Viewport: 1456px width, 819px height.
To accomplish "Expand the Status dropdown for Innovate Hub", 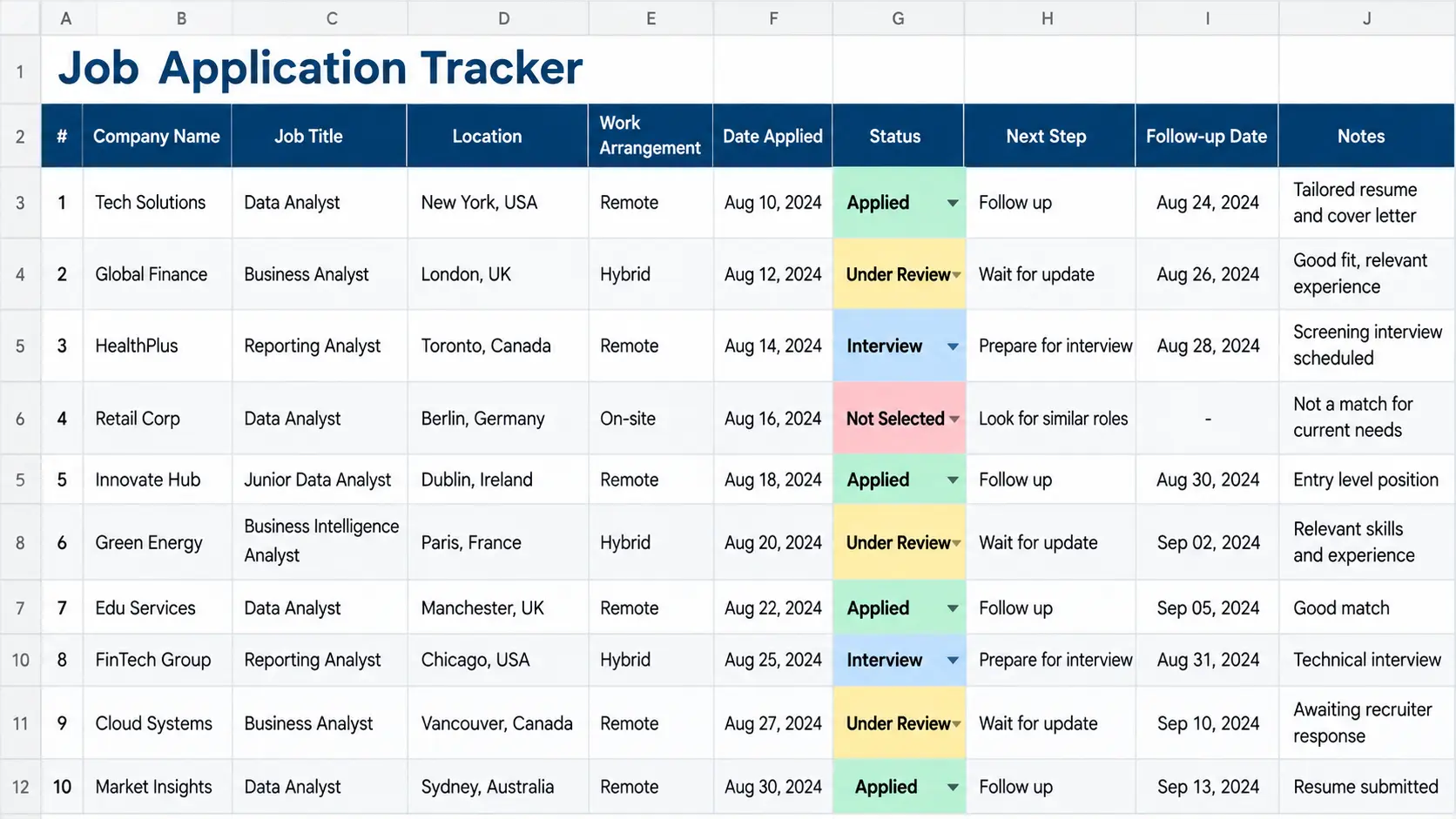I will [953, 480].
